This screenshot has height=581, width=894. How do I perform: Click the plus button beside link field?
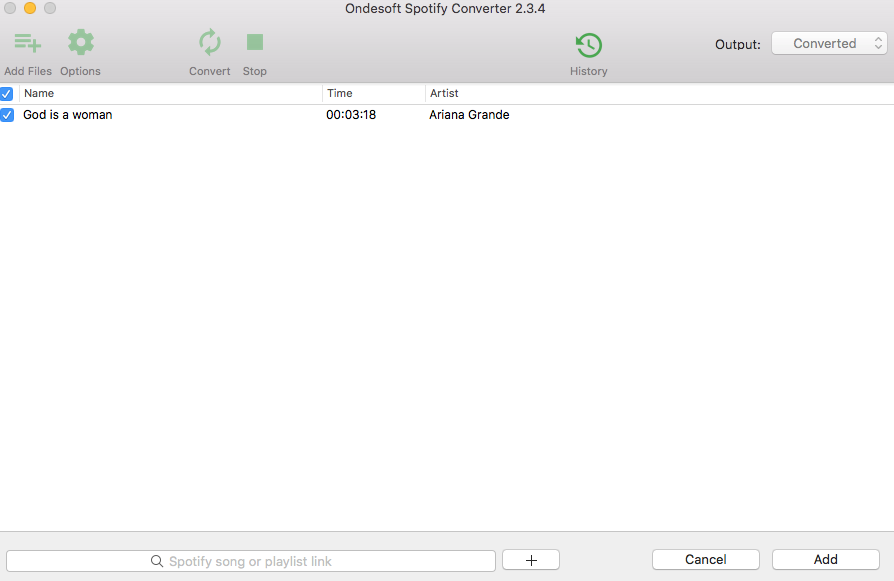click(x=531, y=560)
